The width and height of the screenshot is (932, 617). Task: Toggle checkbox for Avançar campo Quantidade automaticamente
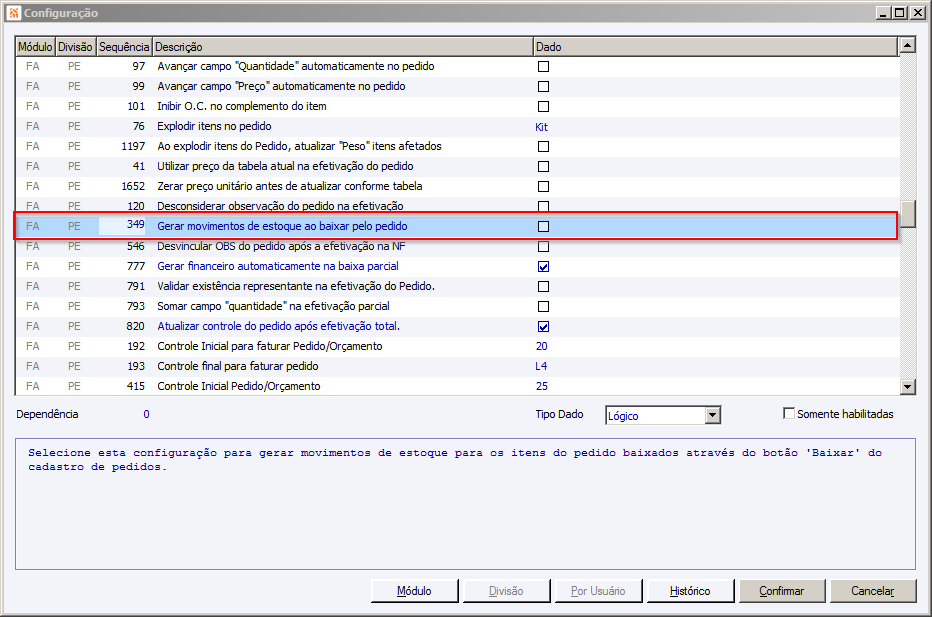click(x=543, y=67)
